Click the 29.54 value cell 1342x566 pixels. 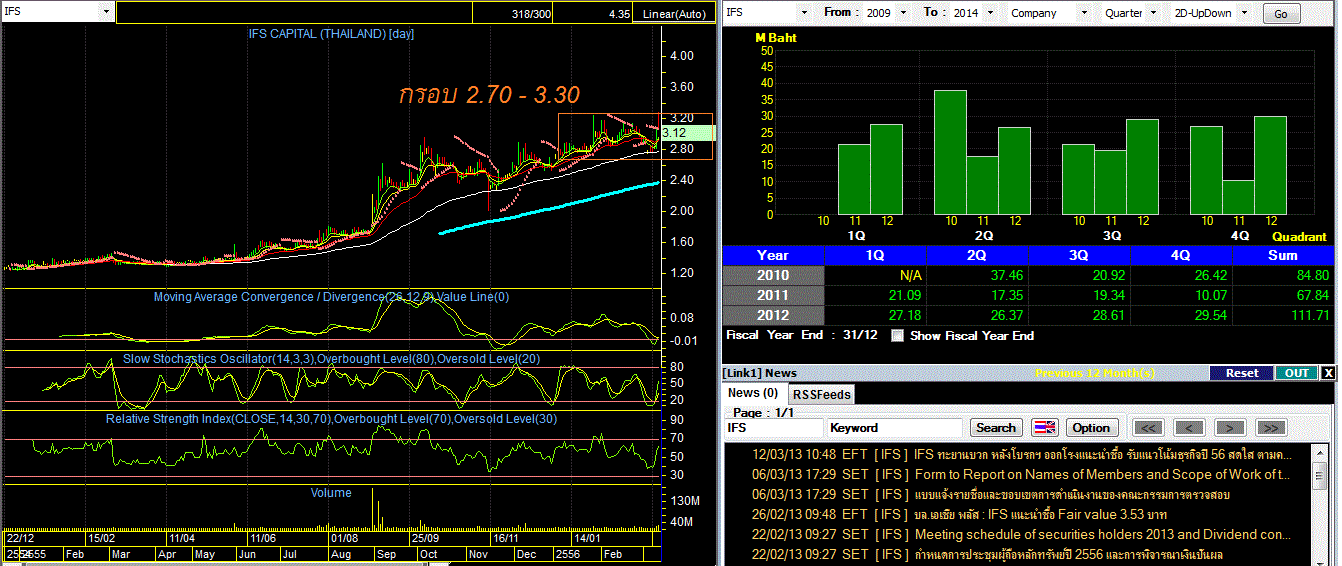[x=1181, y=315]
